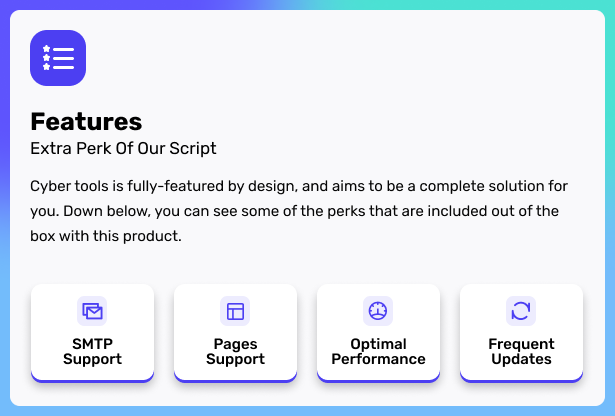Click the speedometer performance icon
Viewport: 615px width, 416px height.
click(x=378, y=311)
